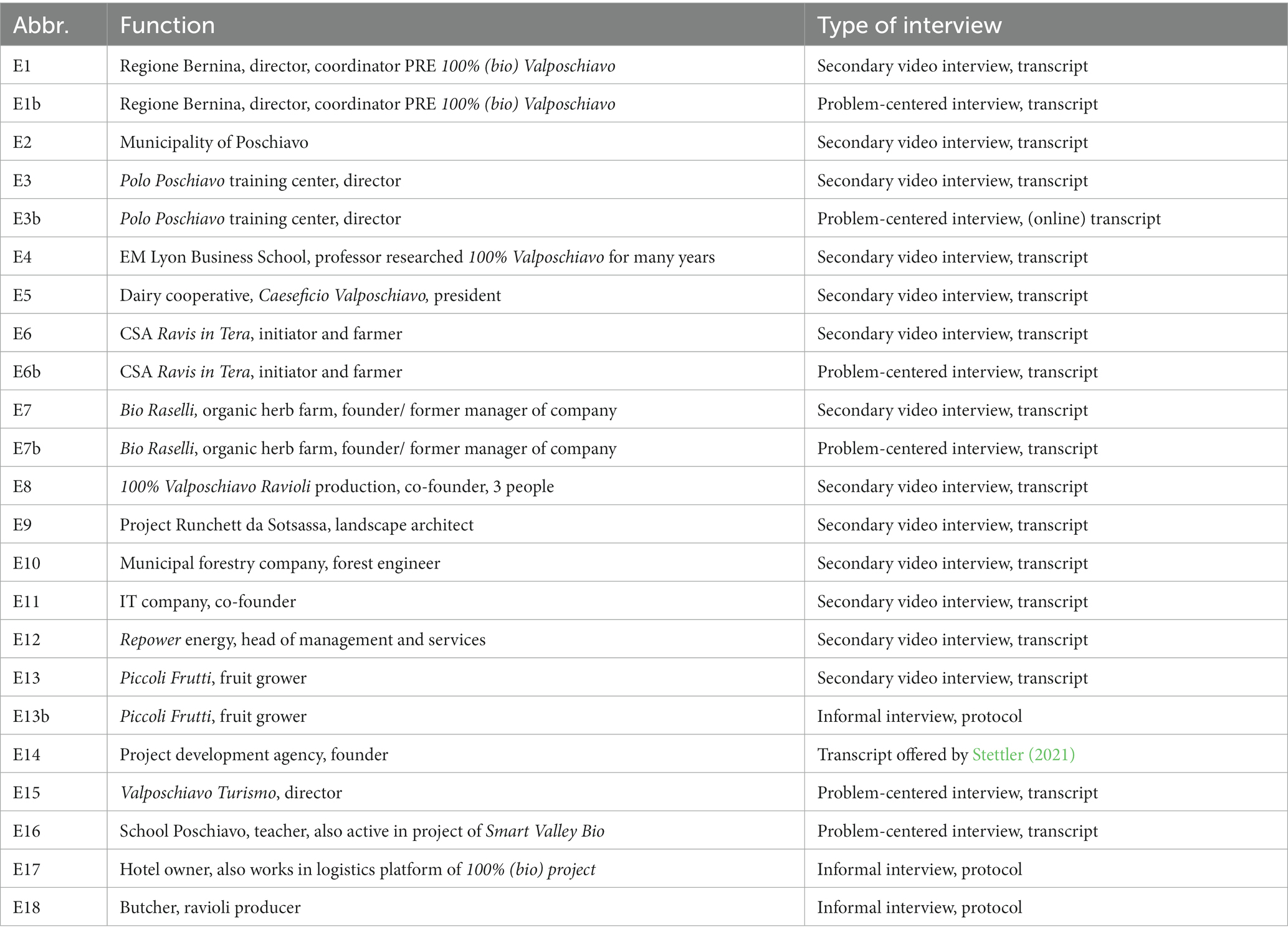Image resolution: width=1288 pixels, height=937 pixels.
Task: Click the E18 abbreviation cell
Action: [54, 907]
